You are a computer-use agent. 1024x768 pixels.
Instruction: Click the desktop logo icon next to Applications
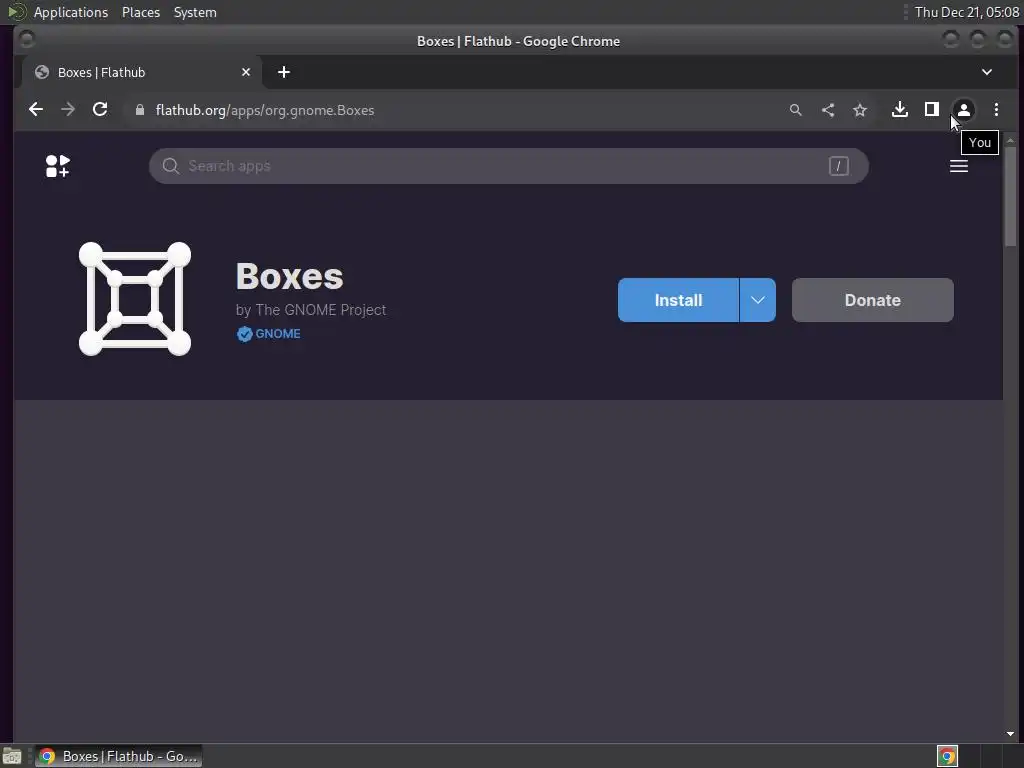point(16,12)
